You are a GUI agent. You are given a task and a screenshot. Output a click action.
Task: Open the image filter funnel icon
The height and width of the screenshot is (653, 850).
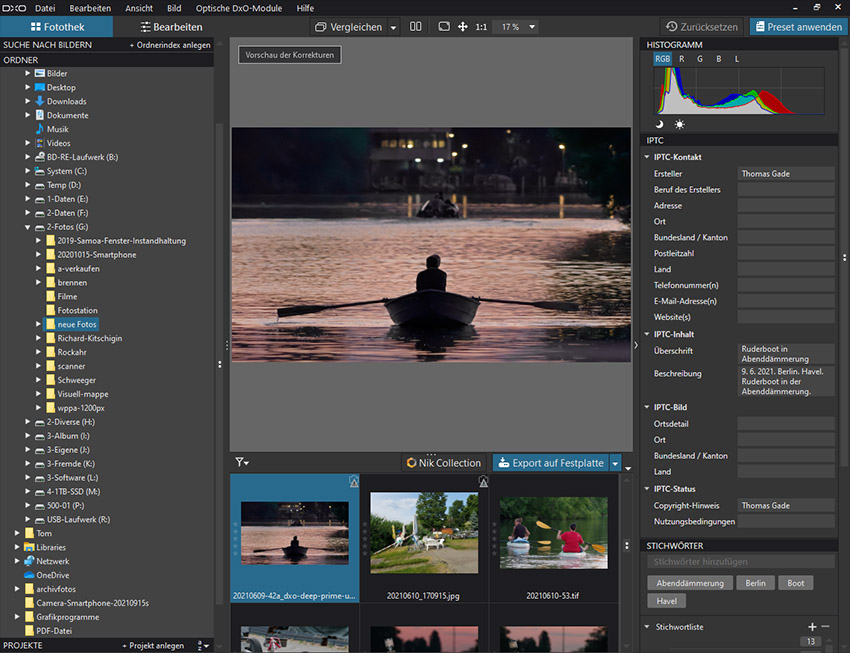[x=242, y=462]
